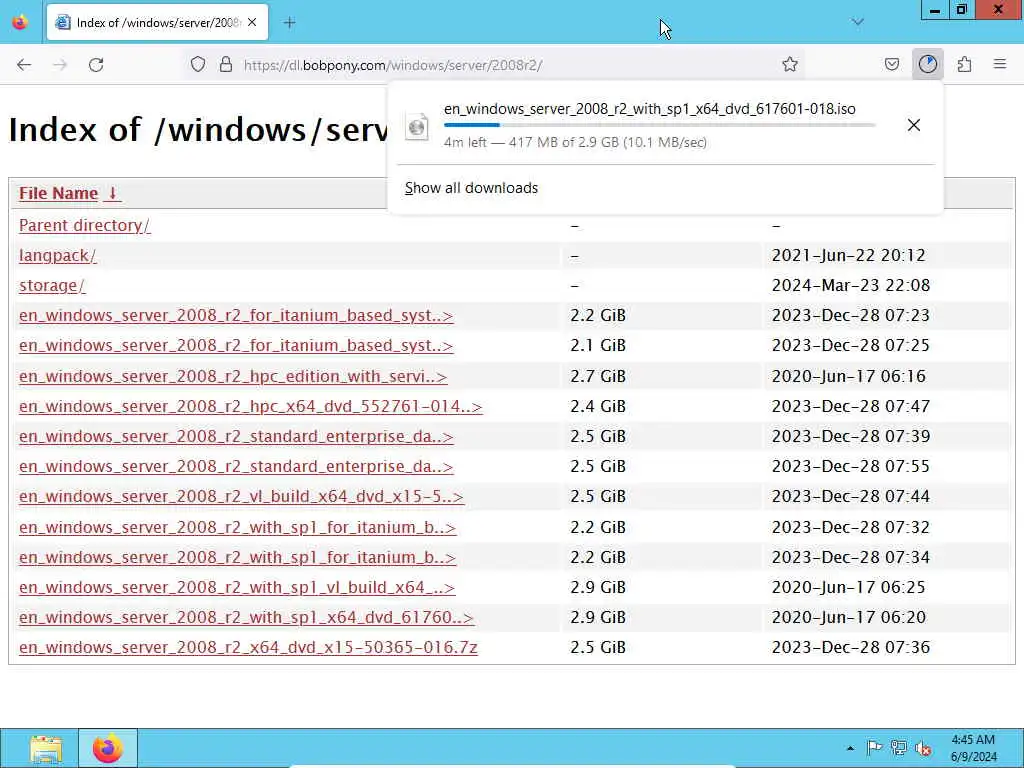
Task: Open the list all tabs chevron
Action: coord(857,22)
